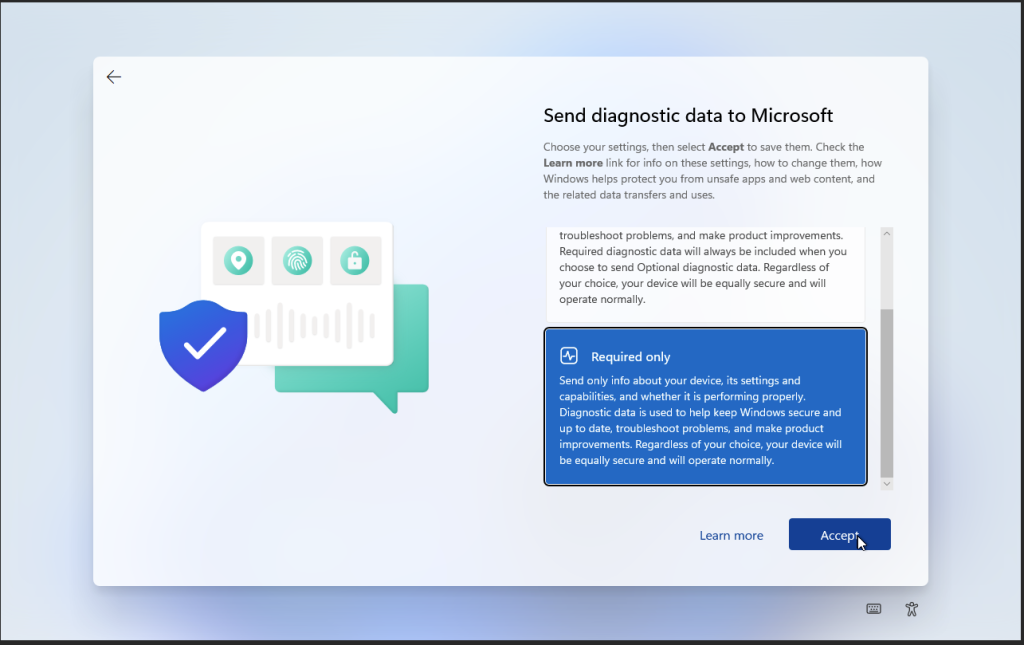Open the on-screen keyboard icon
The height and width of the screenshot is (645, 1024).
[x=873, y=609]
